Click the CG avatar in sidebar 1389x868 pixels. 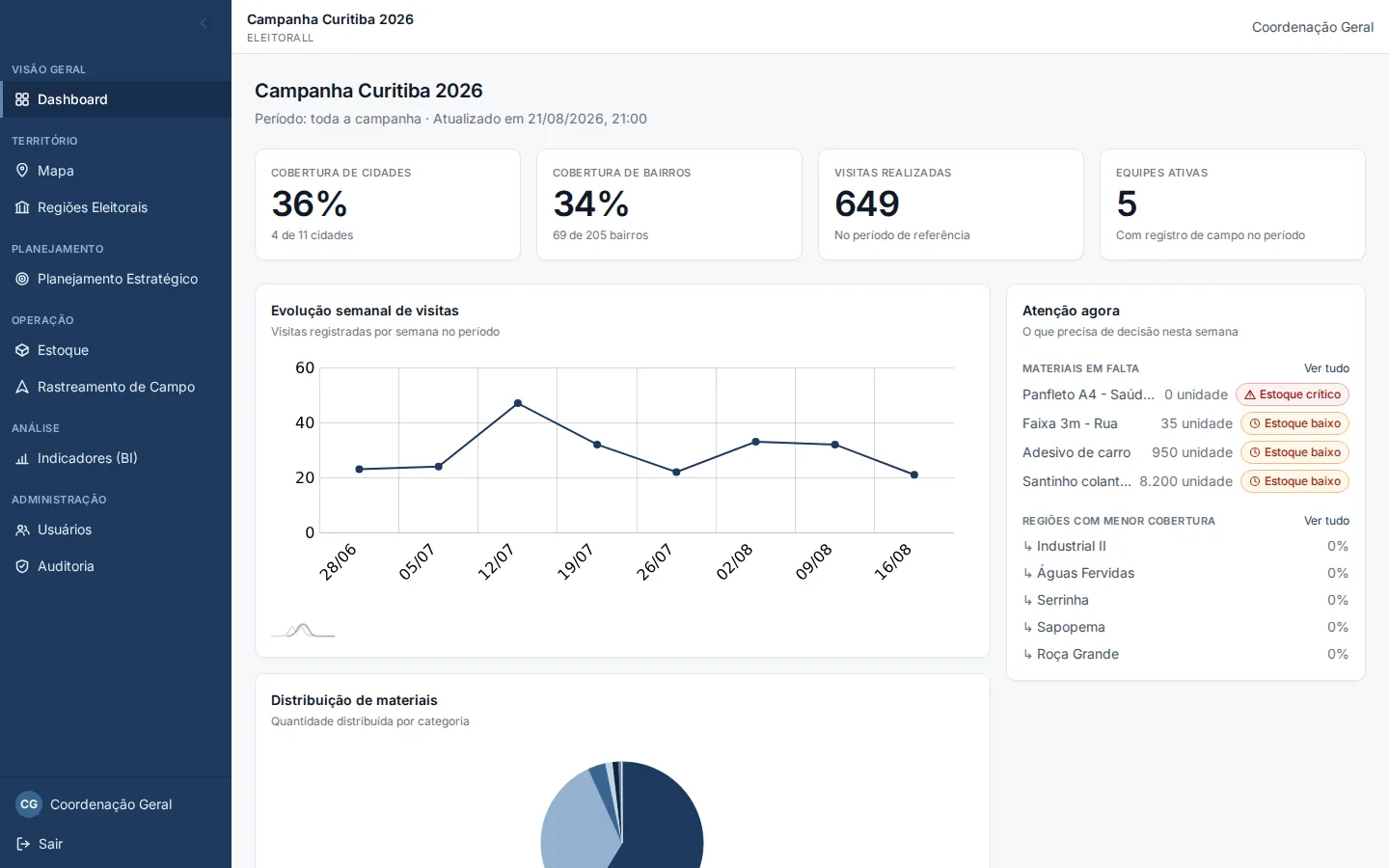pos(29,804)
